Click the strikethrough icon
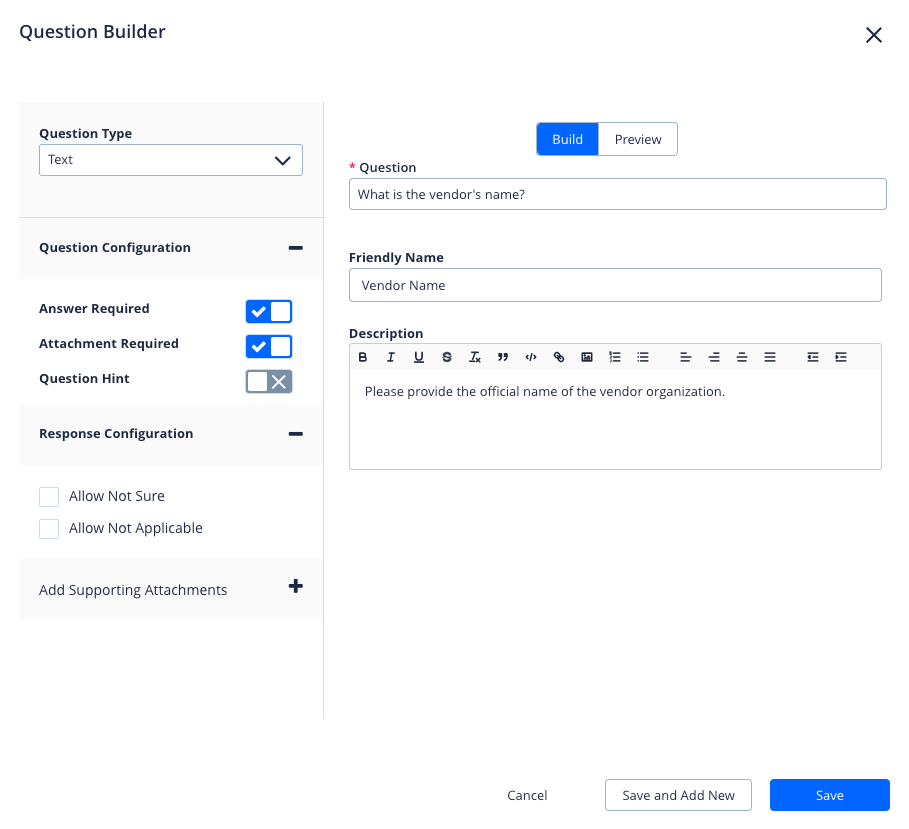This screenshot has width=909, height=829. coord(447,357)
